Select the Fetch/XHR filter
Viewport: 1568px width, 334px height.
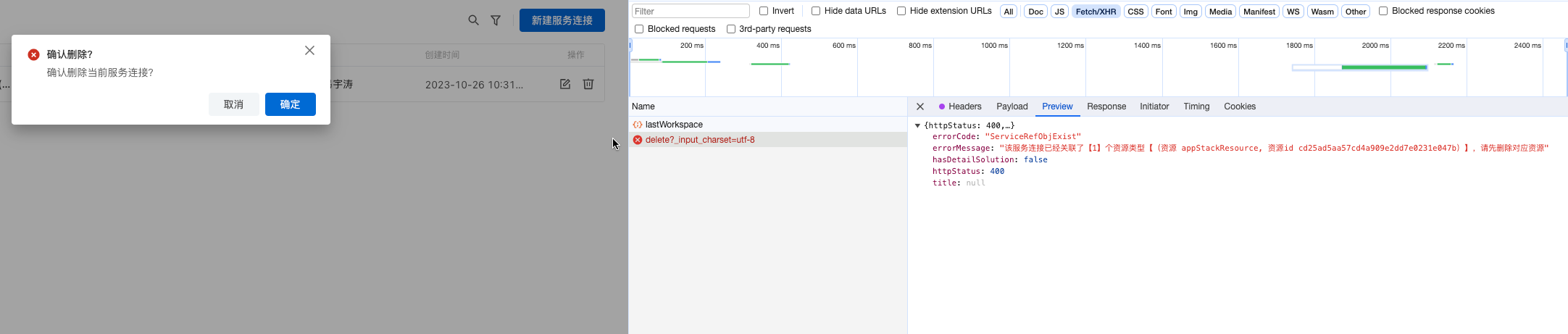1096,12
